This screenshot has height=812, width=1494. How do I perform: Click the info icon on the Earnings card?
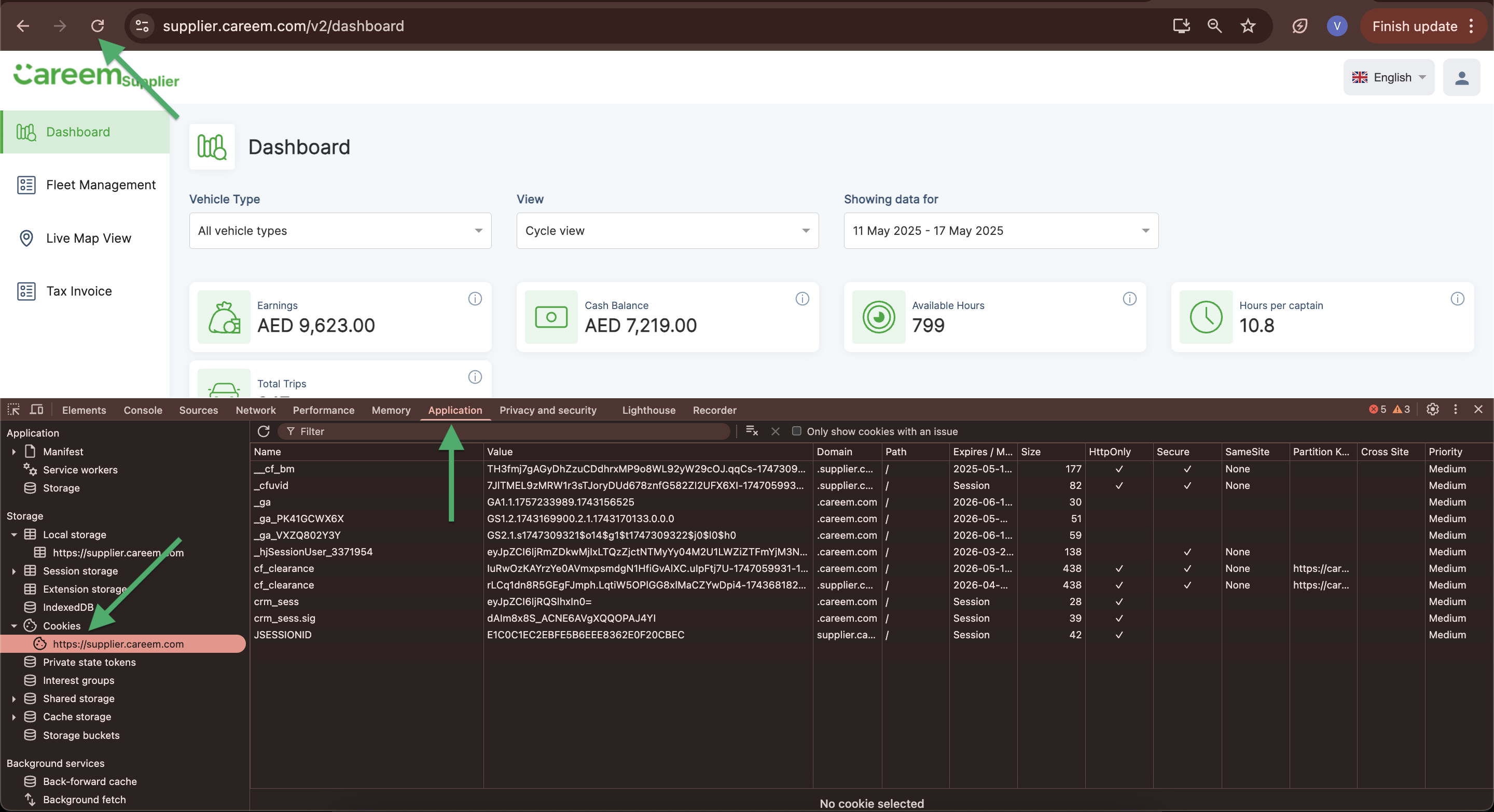pyautogui.click(x=475, y=299)
